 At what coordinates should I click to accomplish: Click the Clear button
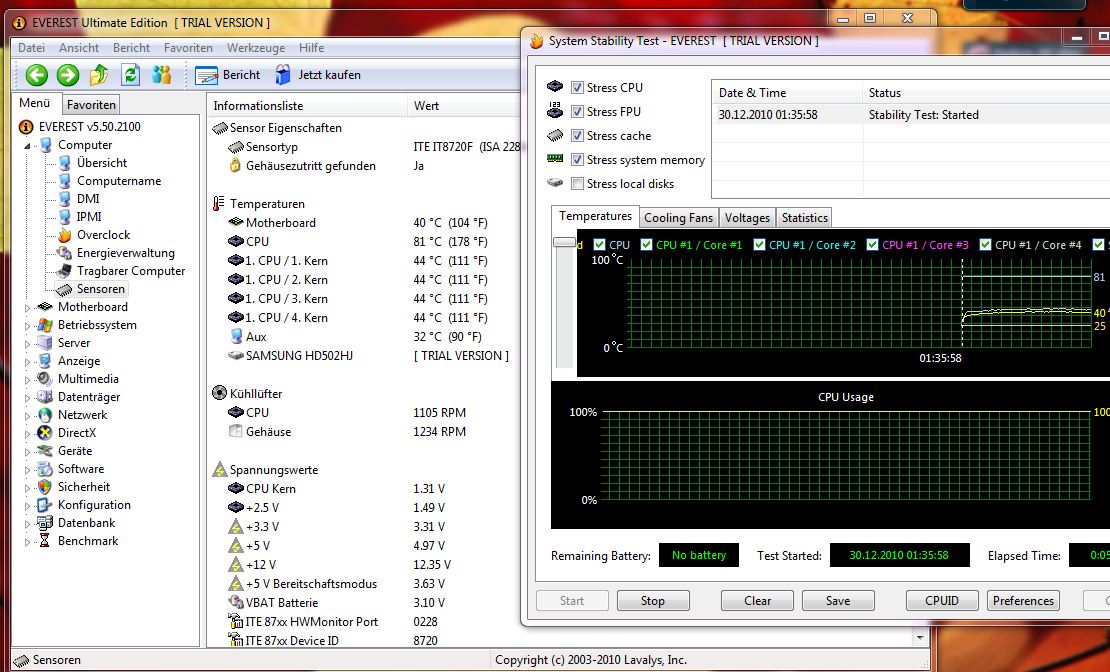click(x=757, y=600)
